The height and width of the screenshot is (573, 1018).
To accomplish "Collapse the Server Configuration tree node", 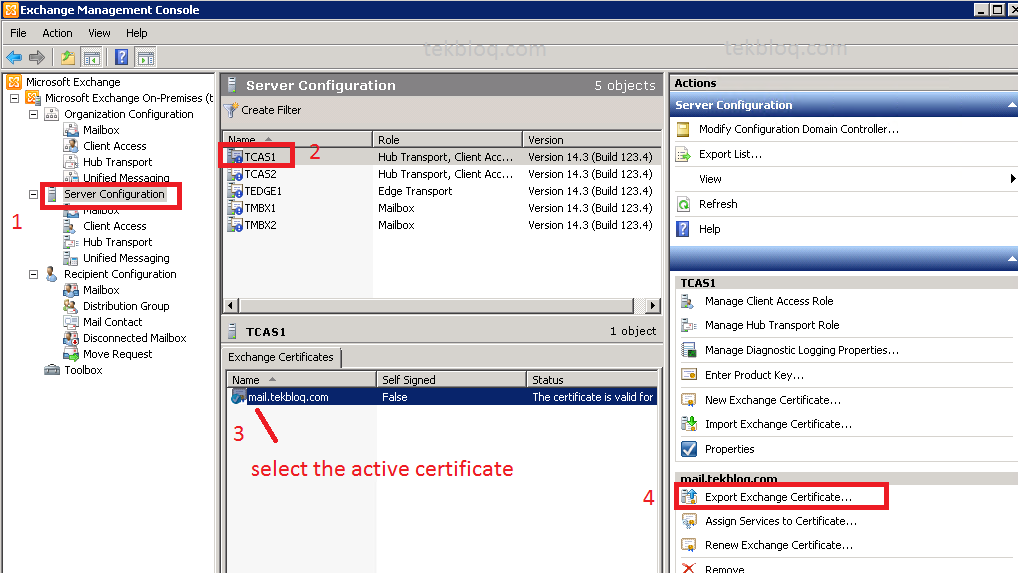I will (x=33, y=194).
